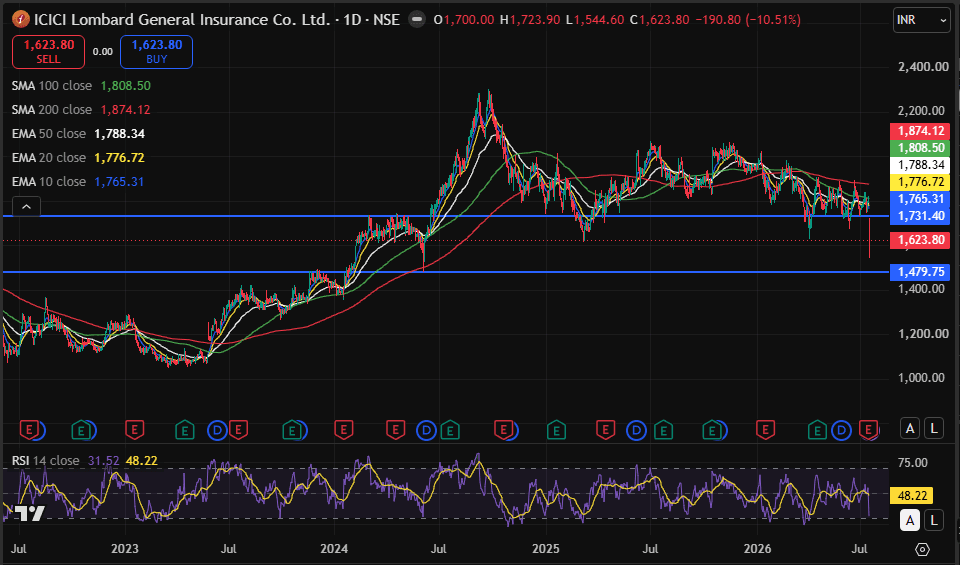Viewport: 960px width, 565px height.
Task: Open the dividend D marker near Jul 2025
Action: [x=636, y=431]
